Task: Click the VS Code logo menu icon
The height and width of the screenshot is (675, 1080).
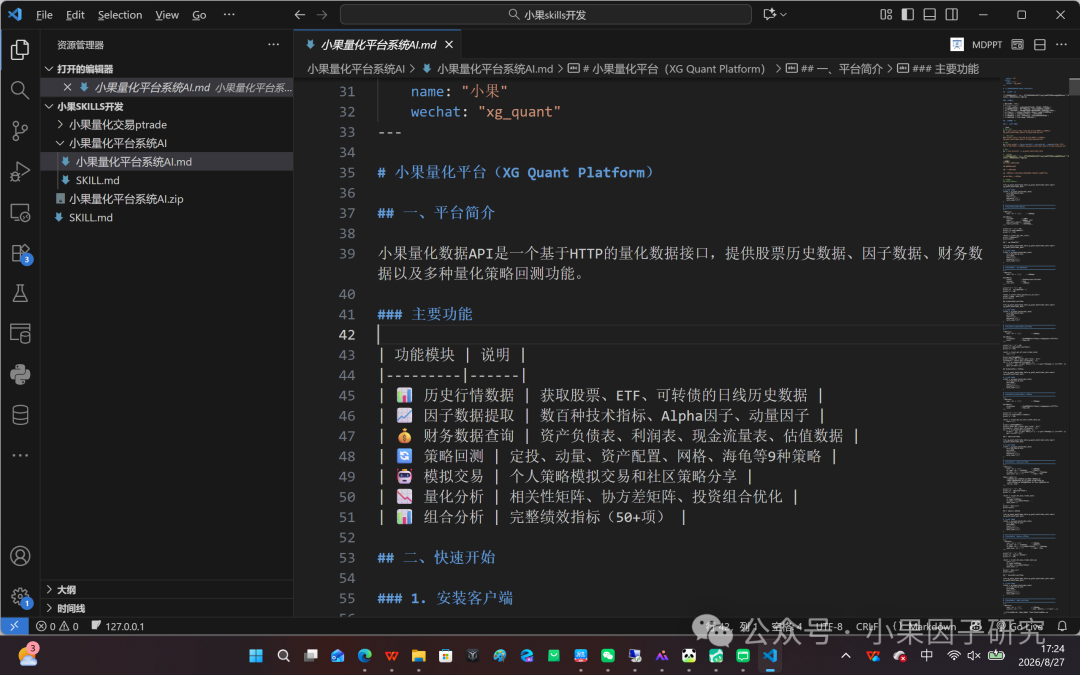Action: point(14,14)
